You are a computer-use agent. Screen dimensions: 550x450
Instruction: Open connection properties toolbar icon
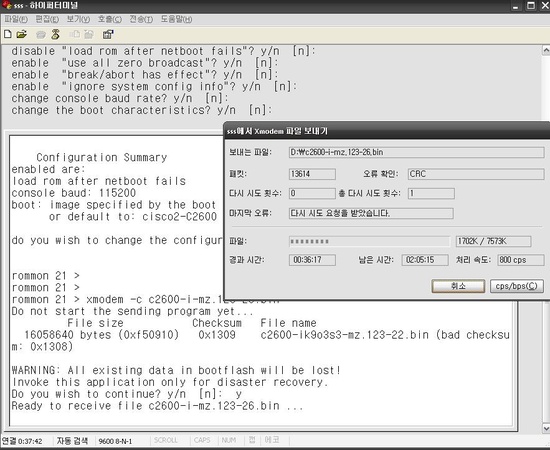[x=108, y=34]
